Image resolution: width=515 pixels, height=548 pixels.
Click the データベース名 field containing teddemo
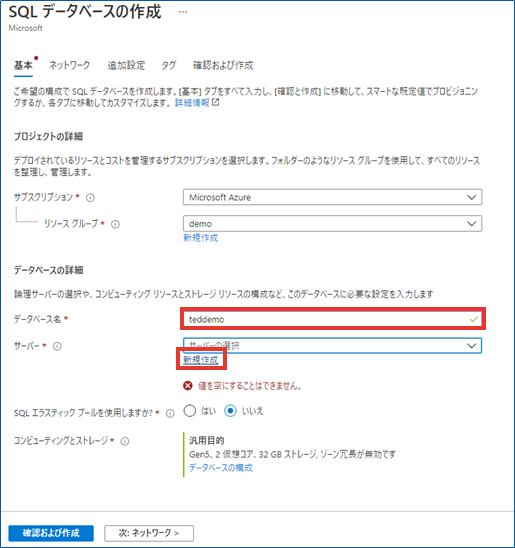(332, 319)
